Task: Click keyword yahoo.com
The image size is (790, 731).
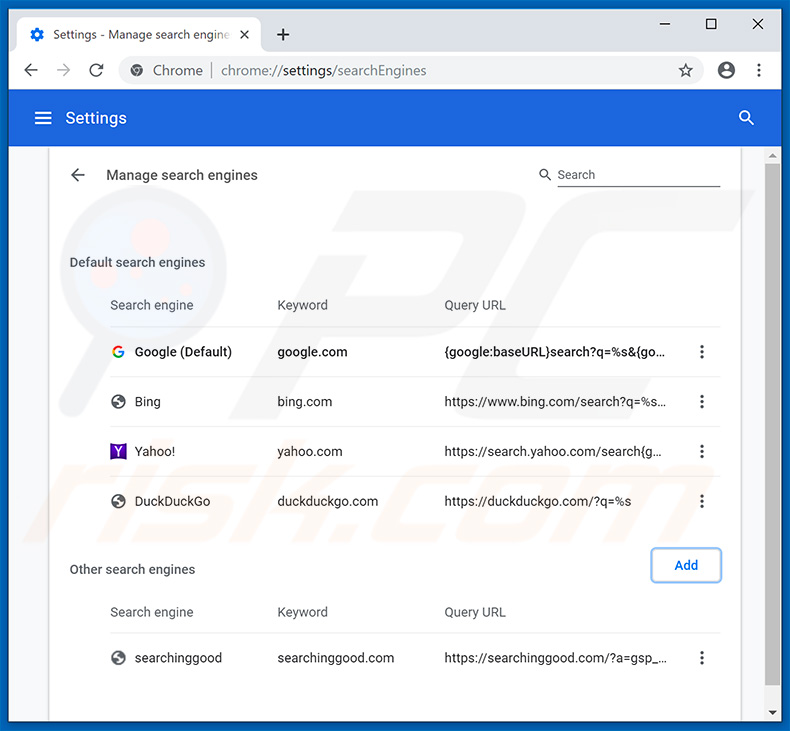Action: coord(310,451)
